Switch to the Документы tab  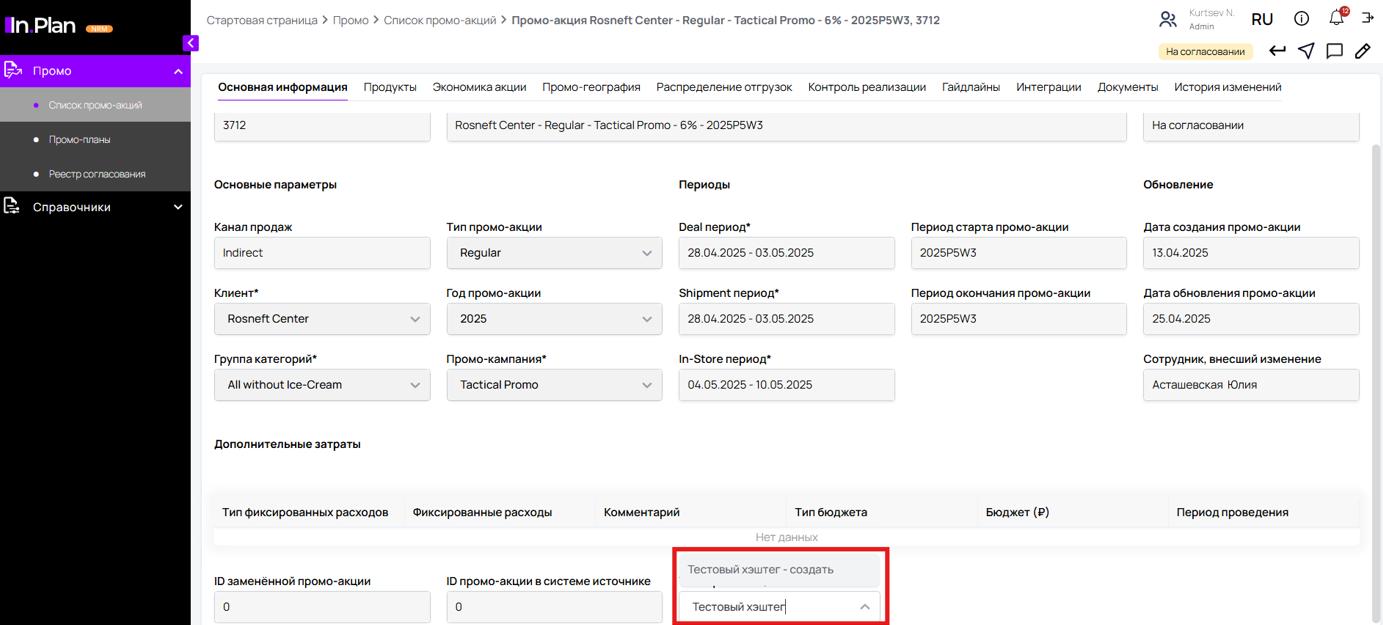[x=1128, y=87]
